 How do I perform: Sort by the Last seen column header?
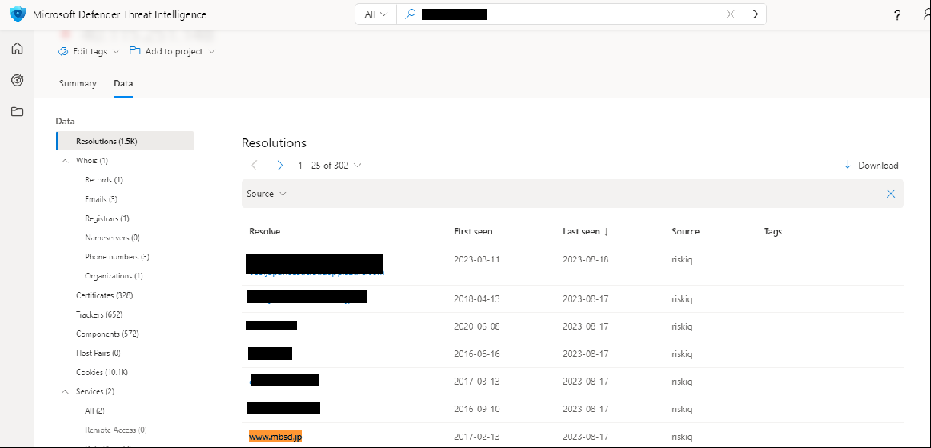pos(586,231)
